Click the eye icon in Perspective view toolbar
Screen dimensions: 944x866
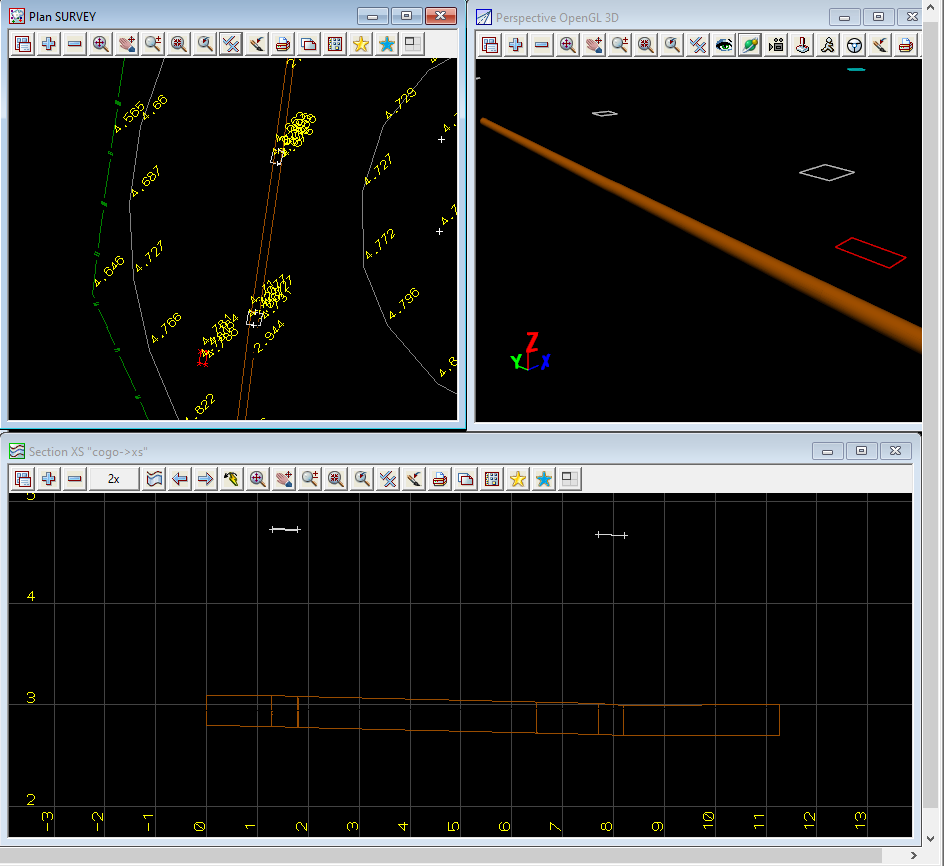[723, 45]
